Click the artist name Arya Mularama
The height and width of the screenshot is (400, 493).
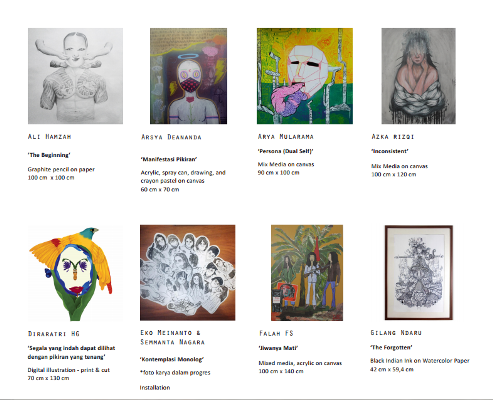[285, 137]
